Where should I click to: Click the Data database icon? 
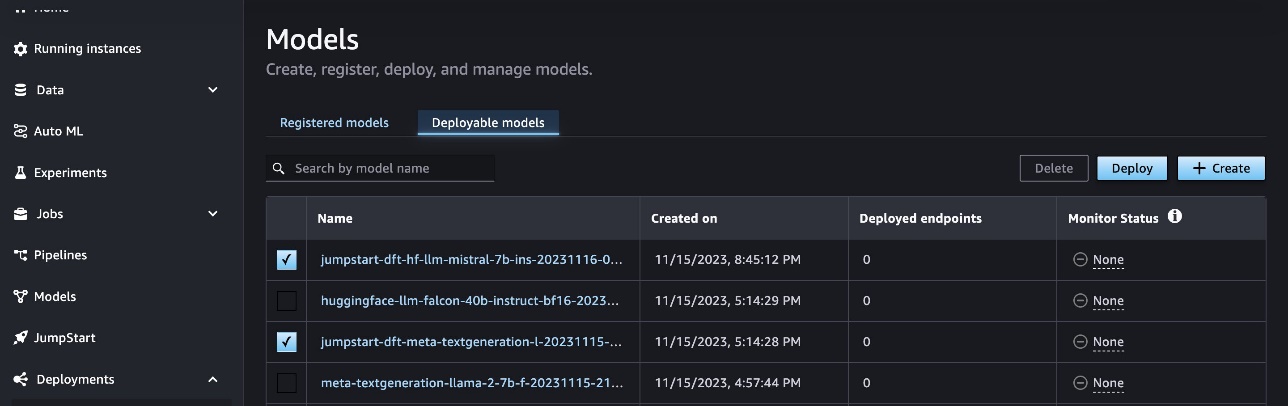coord(20,90)
